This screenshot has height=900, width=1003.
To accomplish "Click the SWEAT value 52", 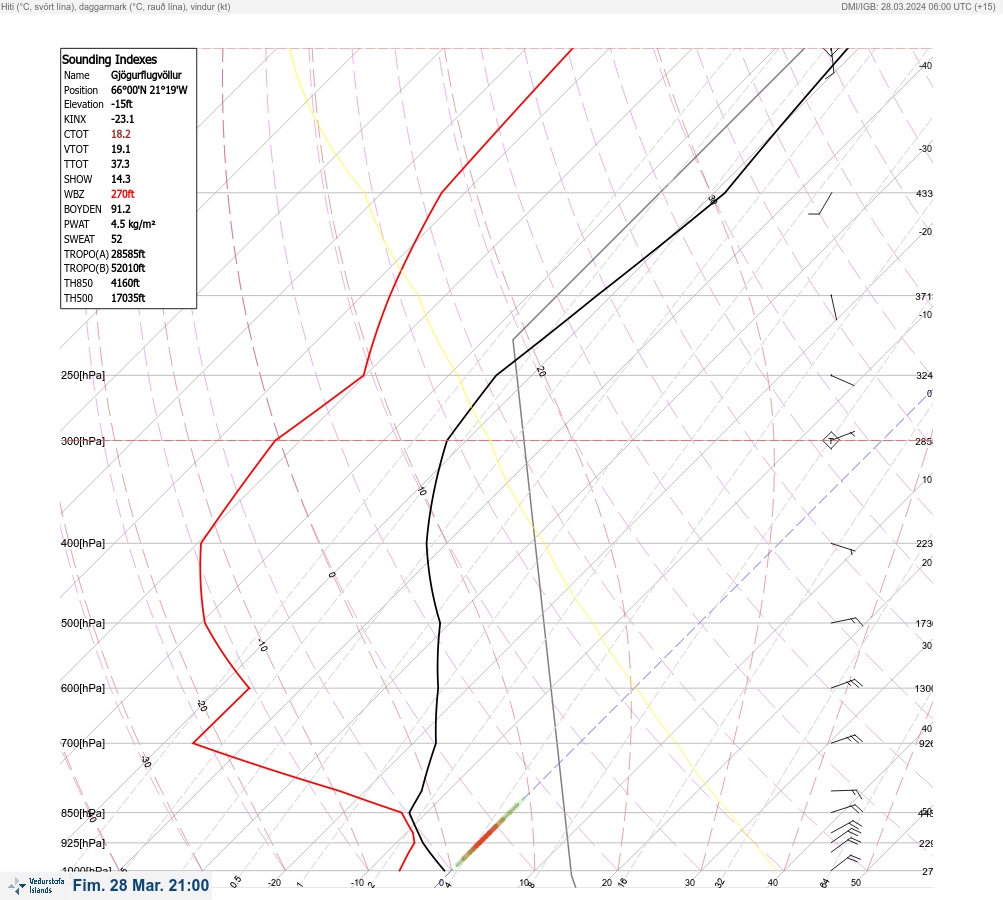I will 116,239.
